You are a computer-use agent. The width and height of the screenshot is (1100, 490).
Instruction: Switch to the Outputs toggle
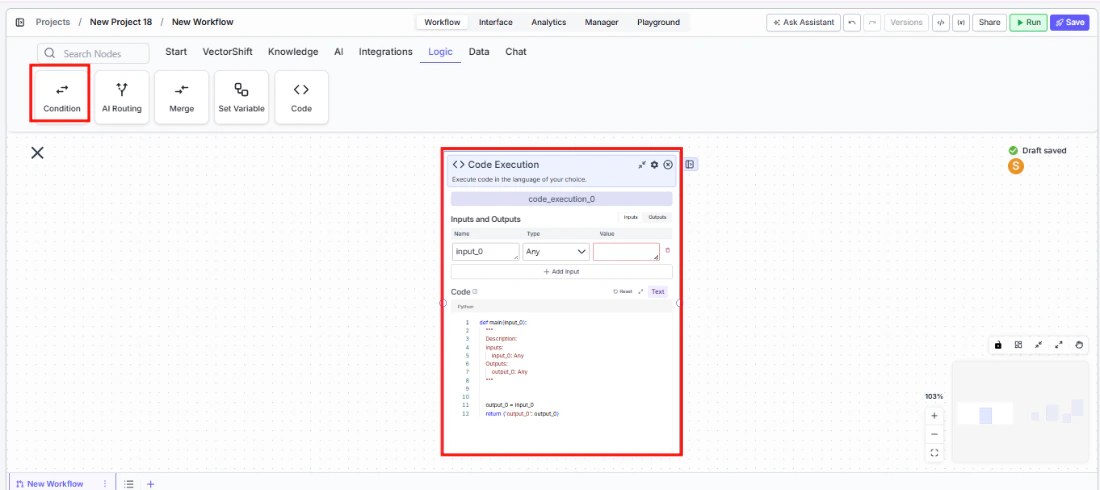(657, 218)
